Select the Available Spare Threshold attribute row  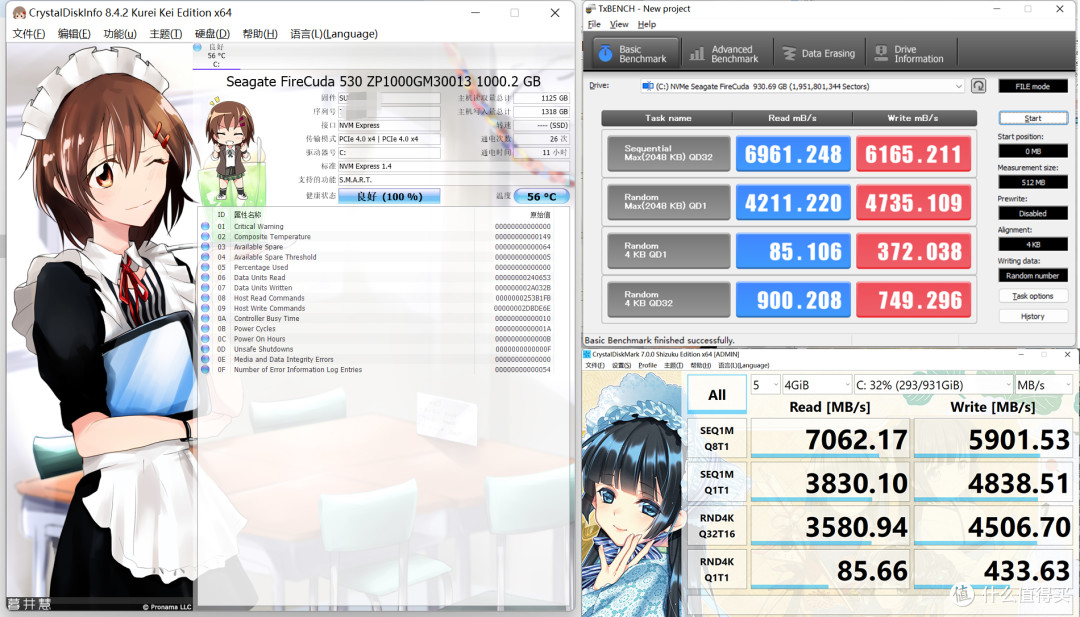[377, 257]
